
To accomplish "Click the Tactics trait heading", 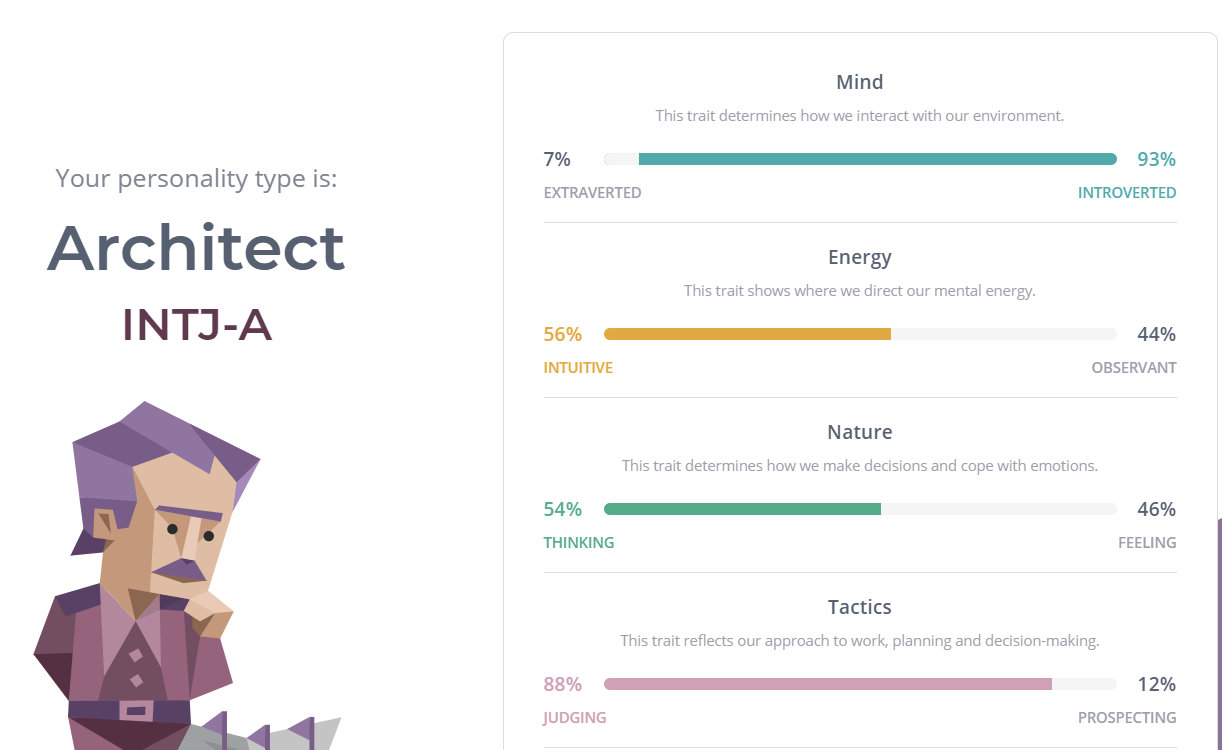I will pyautogui.click(x=860, y=607).
